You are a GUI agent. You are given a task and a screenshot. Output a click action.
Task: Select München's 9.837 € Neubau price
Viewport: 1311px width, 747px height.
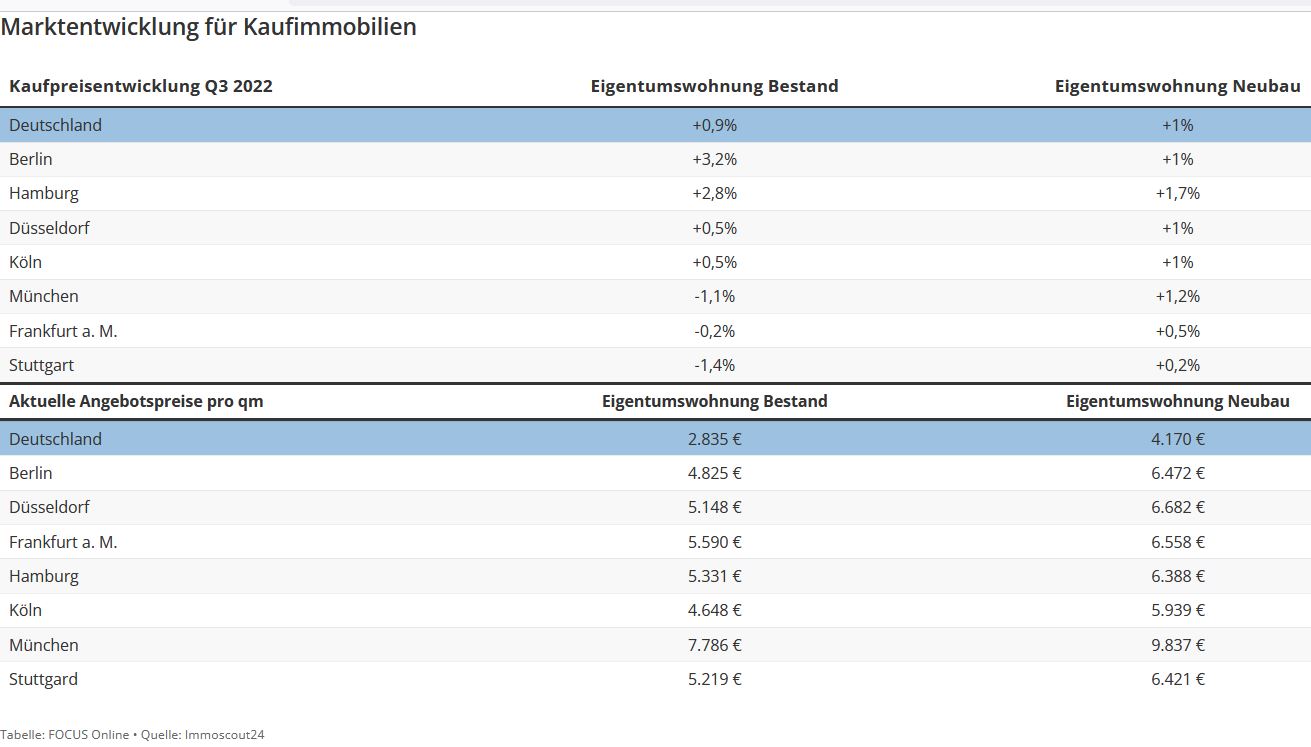click(x=1177, y=645)
